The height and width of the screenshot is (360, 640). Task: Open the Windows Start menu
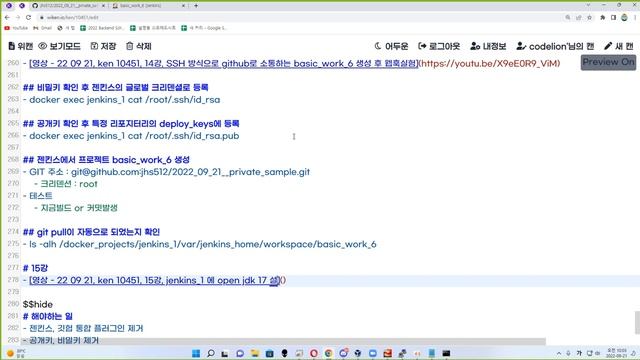point(196,353)
